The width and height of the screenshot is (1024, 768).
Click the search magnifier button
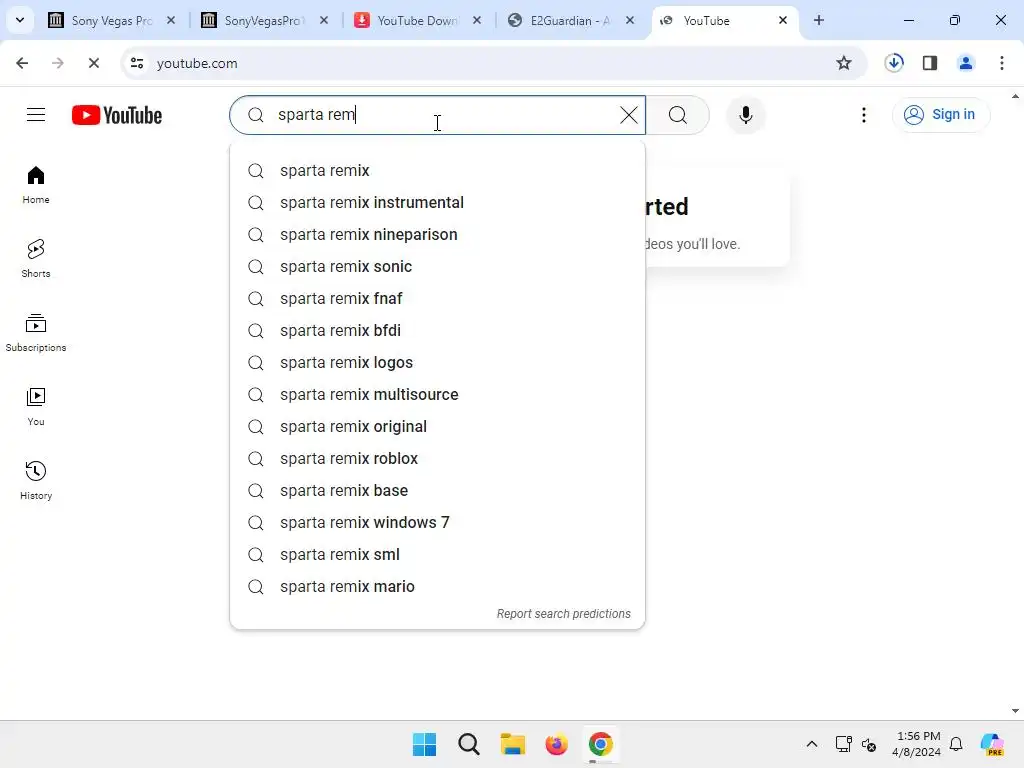point(678,115)
